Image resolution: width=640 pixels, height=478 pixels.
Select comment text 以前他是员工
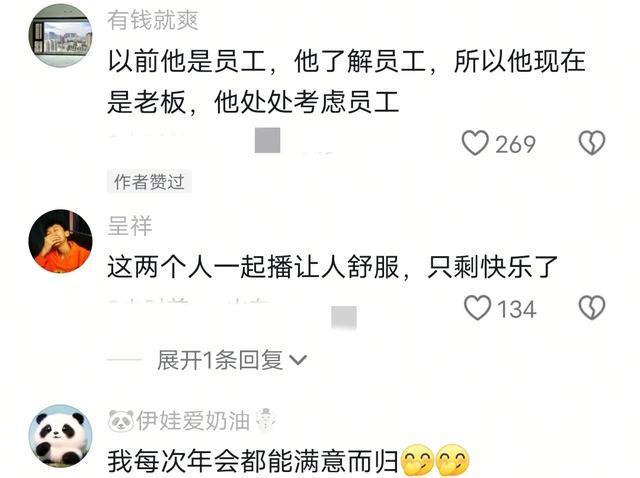187,62
